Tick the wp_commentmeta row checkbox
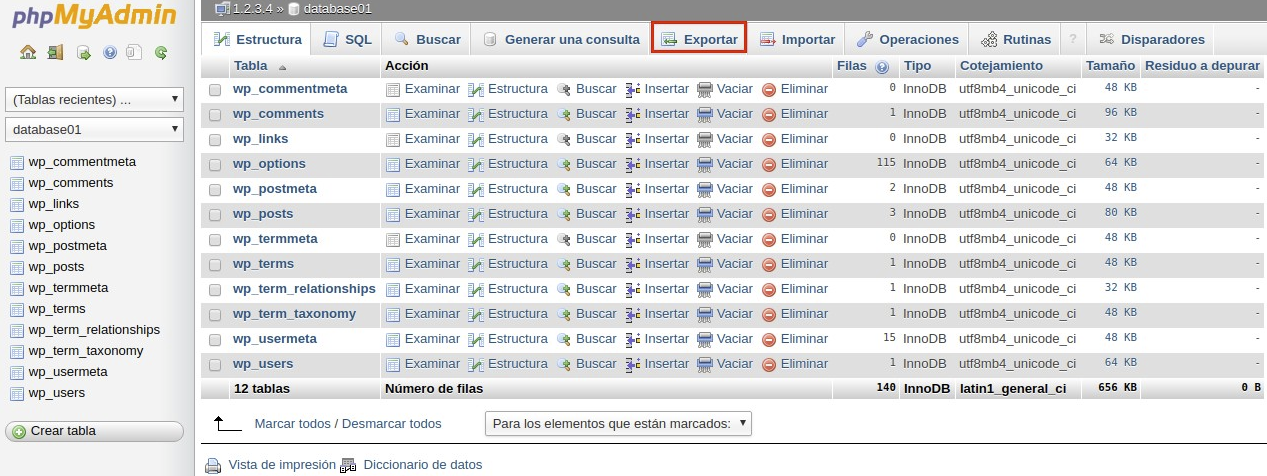The width and height of the screenshot is (1267, 476). 215,90
